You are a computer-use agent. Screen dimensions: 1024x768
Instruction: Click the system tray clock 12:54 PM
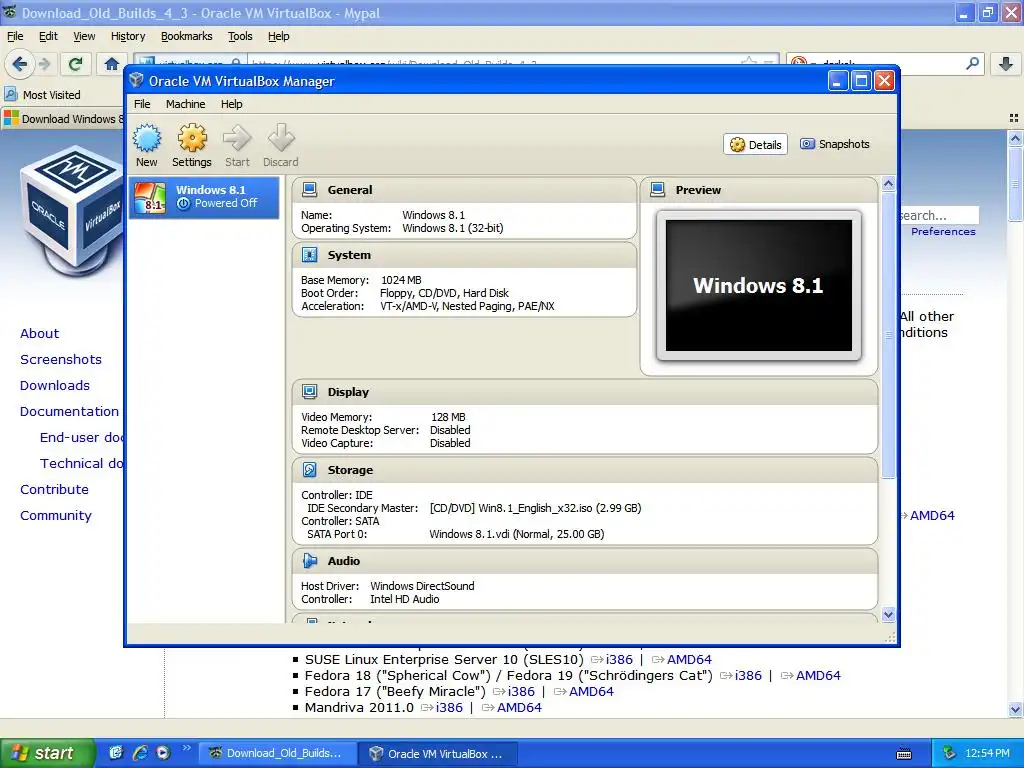[x=987, y=754]
